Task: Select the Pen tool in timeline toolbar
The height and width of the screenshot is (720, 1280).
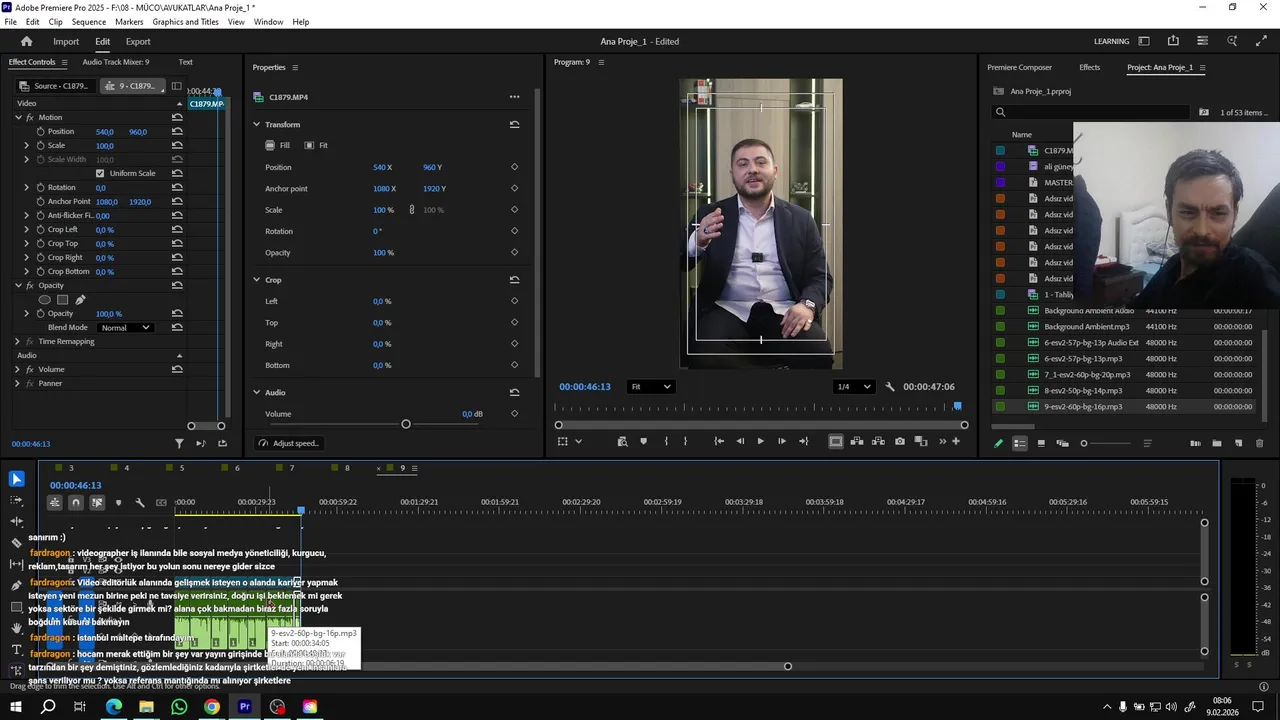Action: point(16,585)
